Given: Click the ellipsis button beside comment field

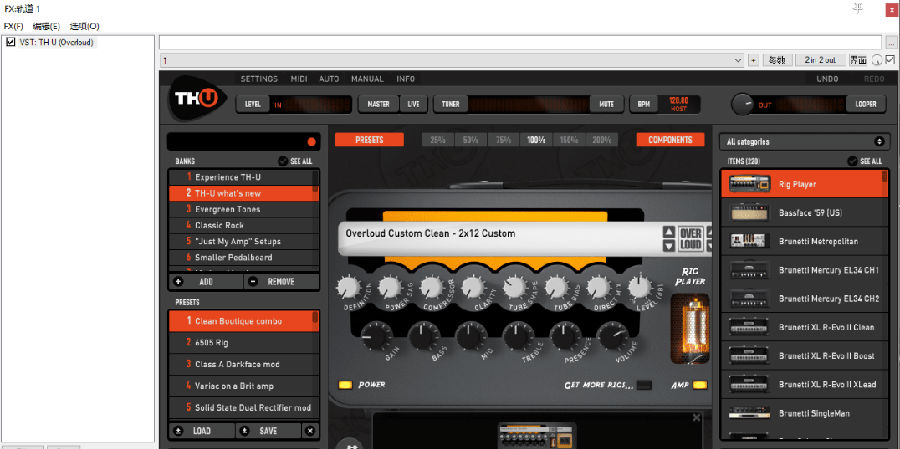Looking at the screenshot, I should (890, 42).
